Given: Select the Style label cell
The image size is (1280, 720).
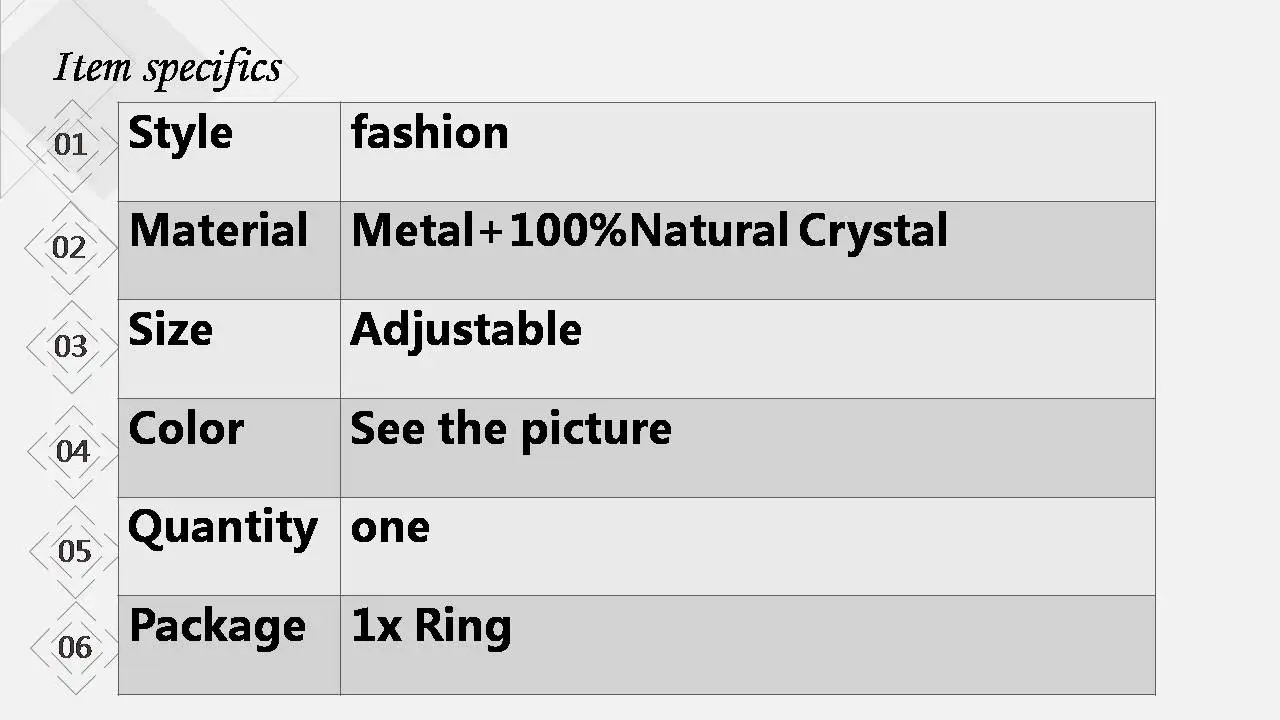Looking at the screenshot, I should [229, 151].
